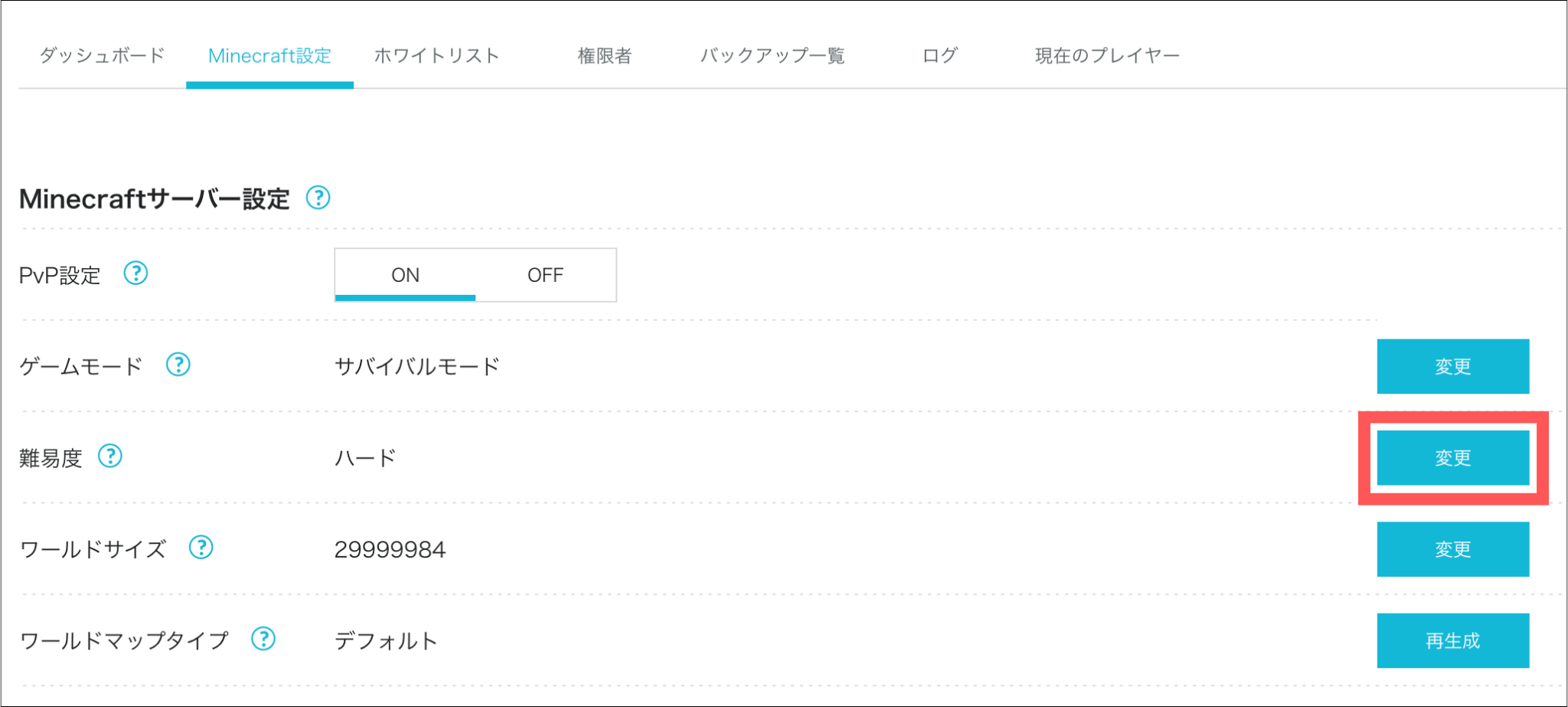
Task: Click the Minecraftサーバー設定 heading text
Action: pos(155,199)
